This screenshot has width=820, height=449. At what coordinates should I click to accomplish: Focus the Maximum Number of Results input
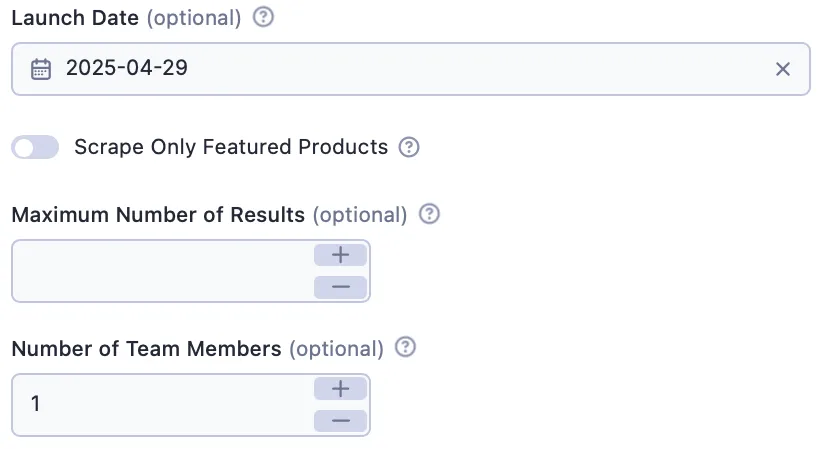click(x=163, y=271)
